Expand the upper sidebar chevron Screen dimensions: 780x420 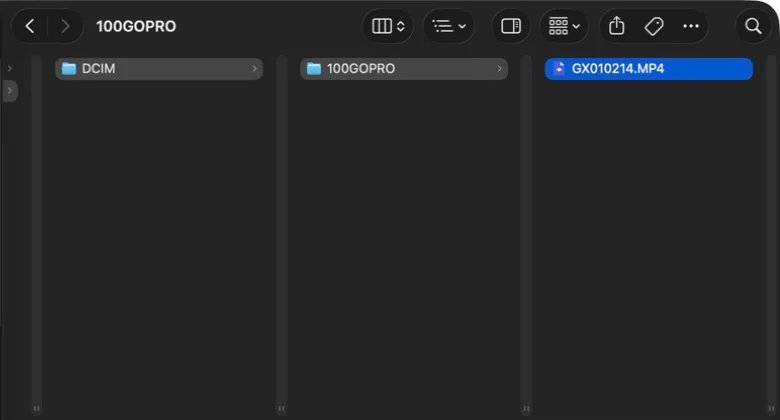(x=9, y=69)
